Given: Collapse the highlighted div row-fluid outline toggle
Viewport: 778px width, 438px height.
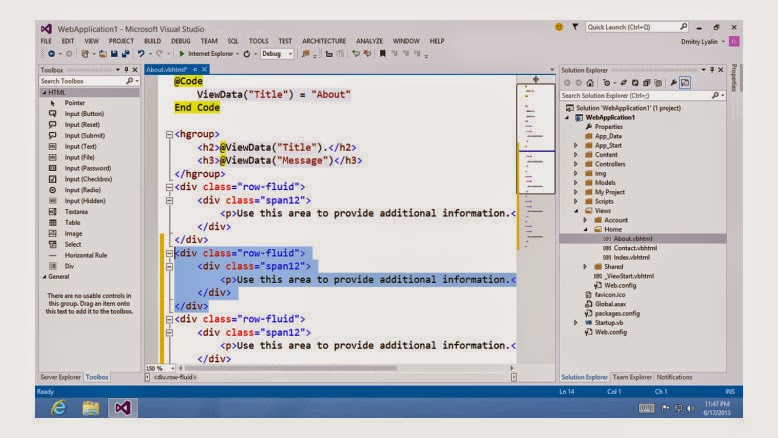Looking at the screenshot, I should tap(169, 253).
